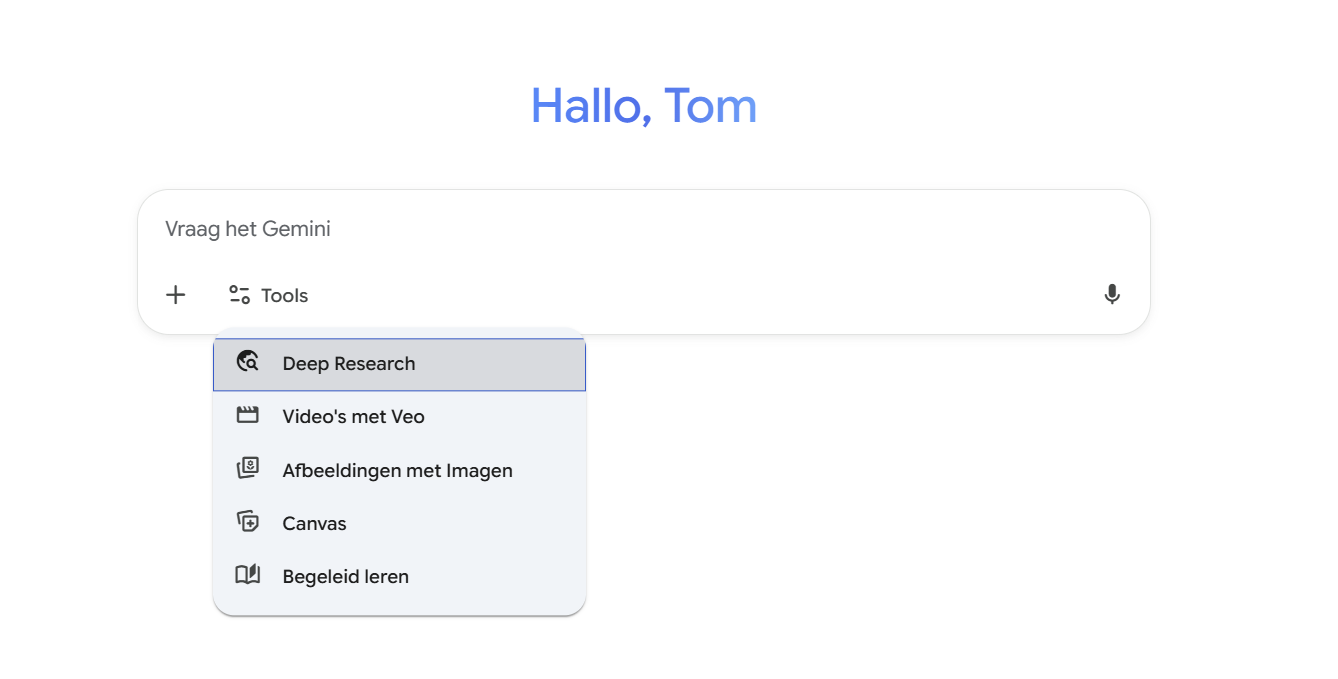The height and width of the screenshot is (679, 1338).
Task: Click the Deep Research globe-search icon
Action: (x=247, y=363)
